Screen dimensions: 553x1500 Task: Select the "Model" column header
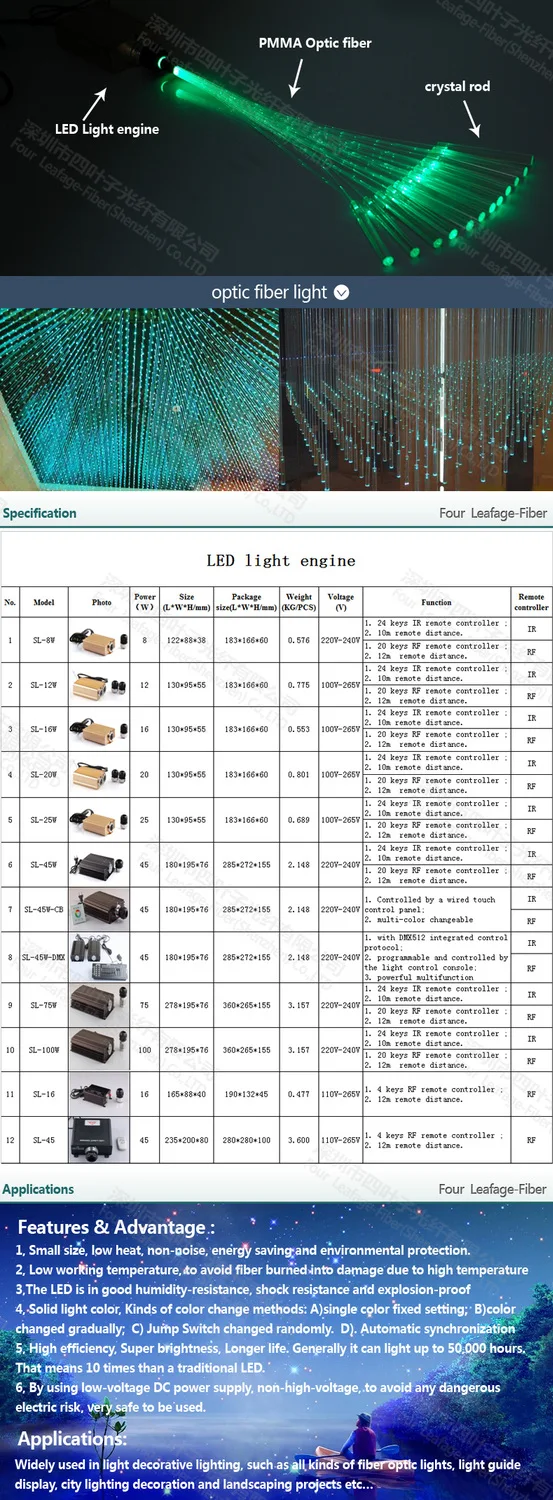point(44,602)
